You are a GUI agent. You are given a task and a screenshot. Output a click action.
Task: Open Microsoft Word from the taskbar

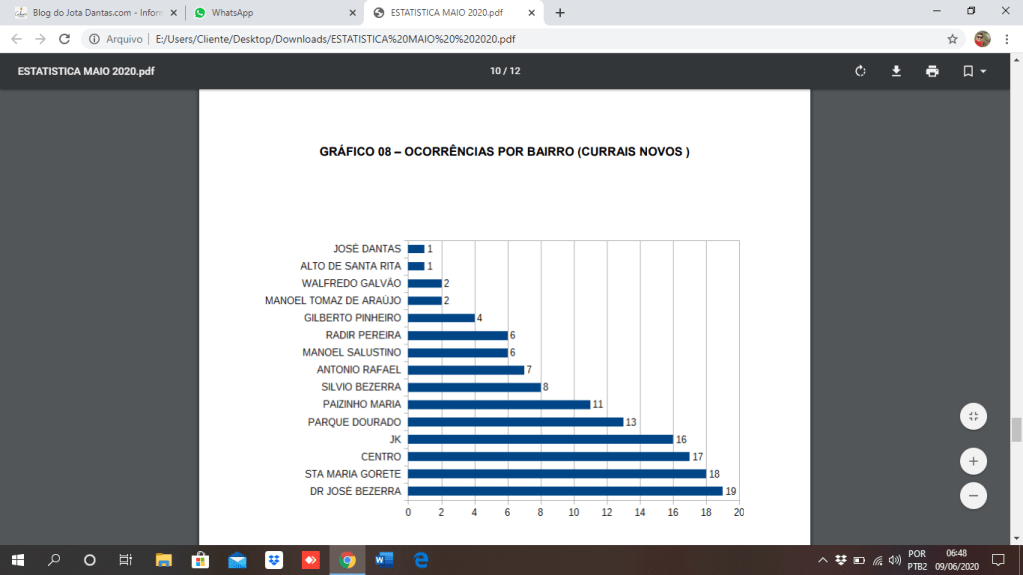tap(384, 560)
